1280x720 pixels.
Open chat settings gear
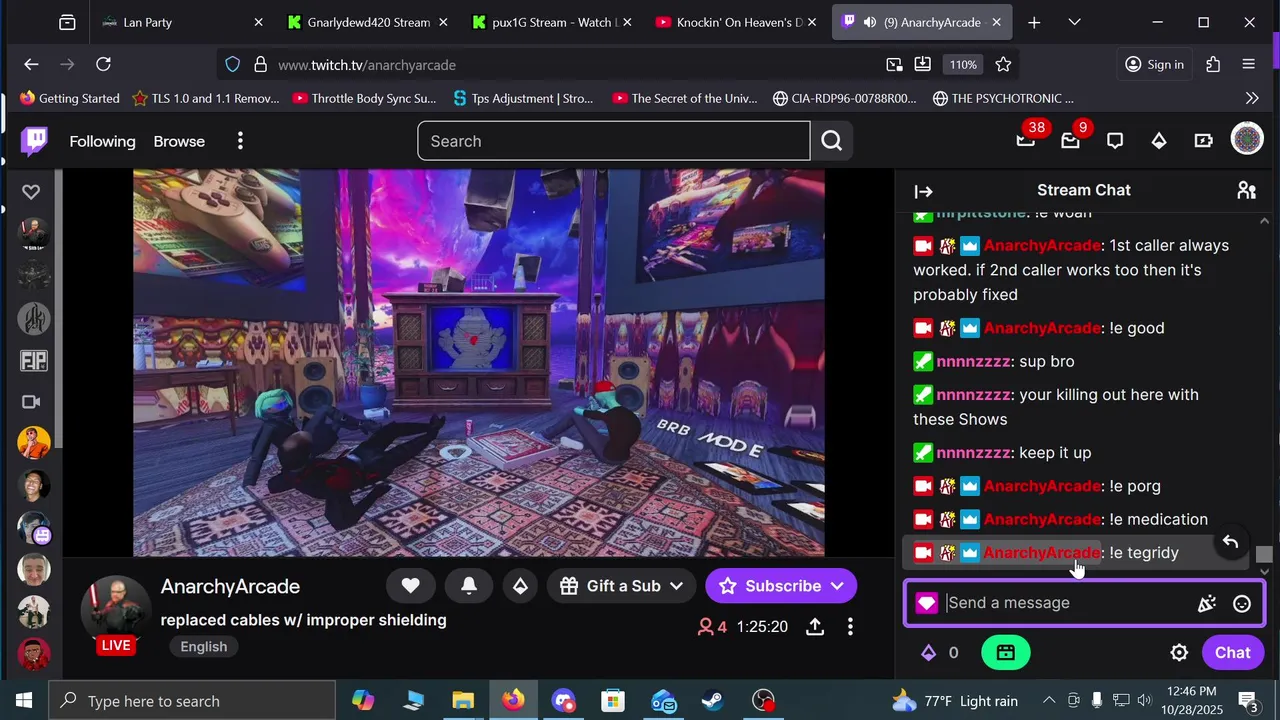point(1179,653)
